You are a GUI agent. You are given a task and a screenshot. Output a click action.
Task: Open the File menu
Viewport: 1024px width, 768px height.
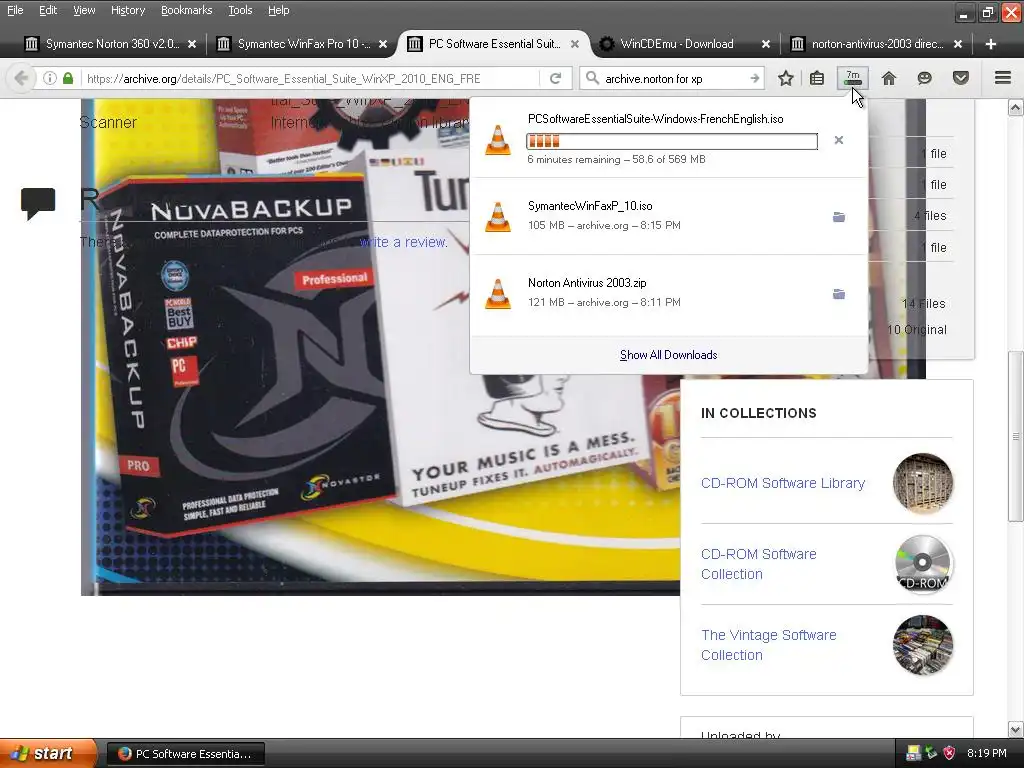point(15,10)
